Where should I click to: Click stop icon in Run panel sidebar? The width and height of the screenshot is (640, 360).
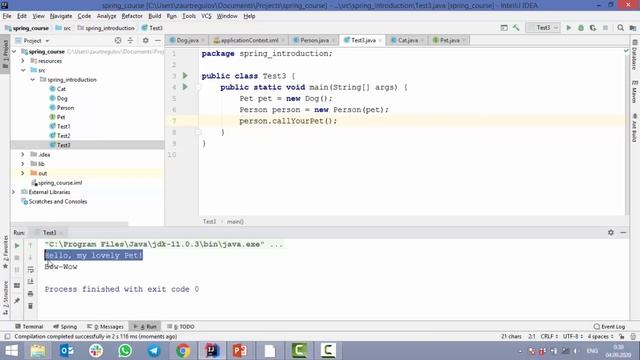(17, 258)
